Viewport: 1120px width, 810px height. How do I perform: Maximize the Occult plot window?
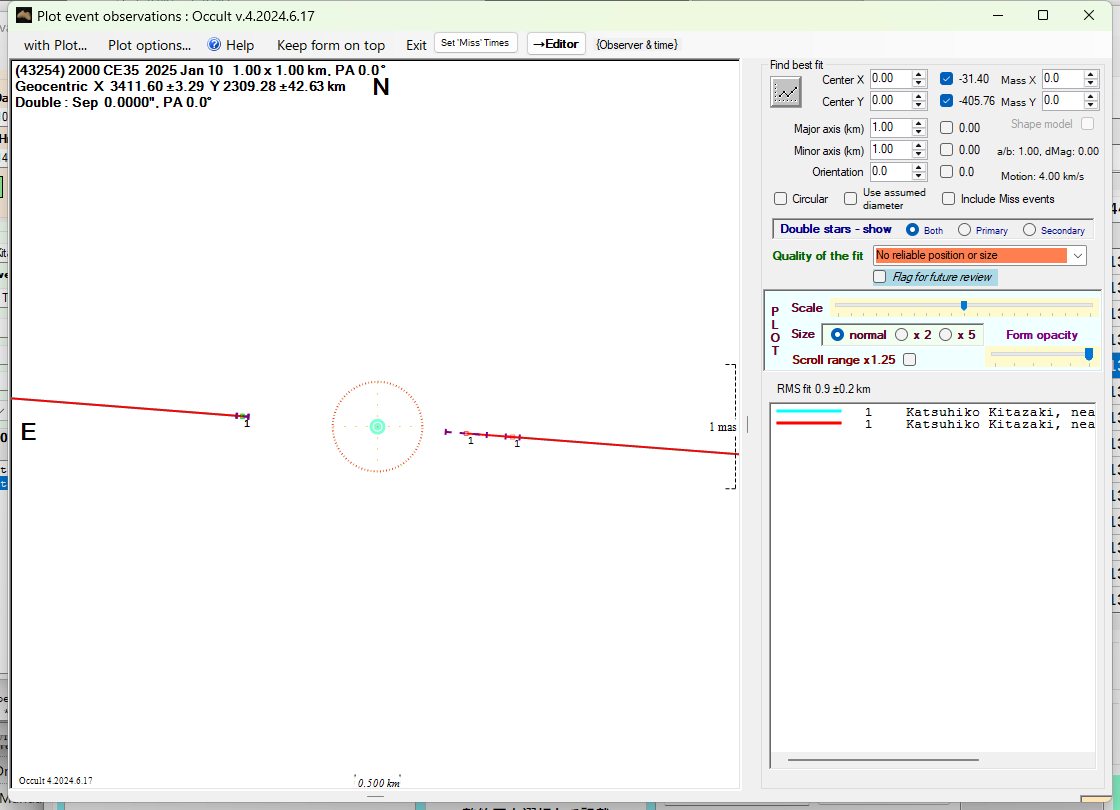(1043, 15)
